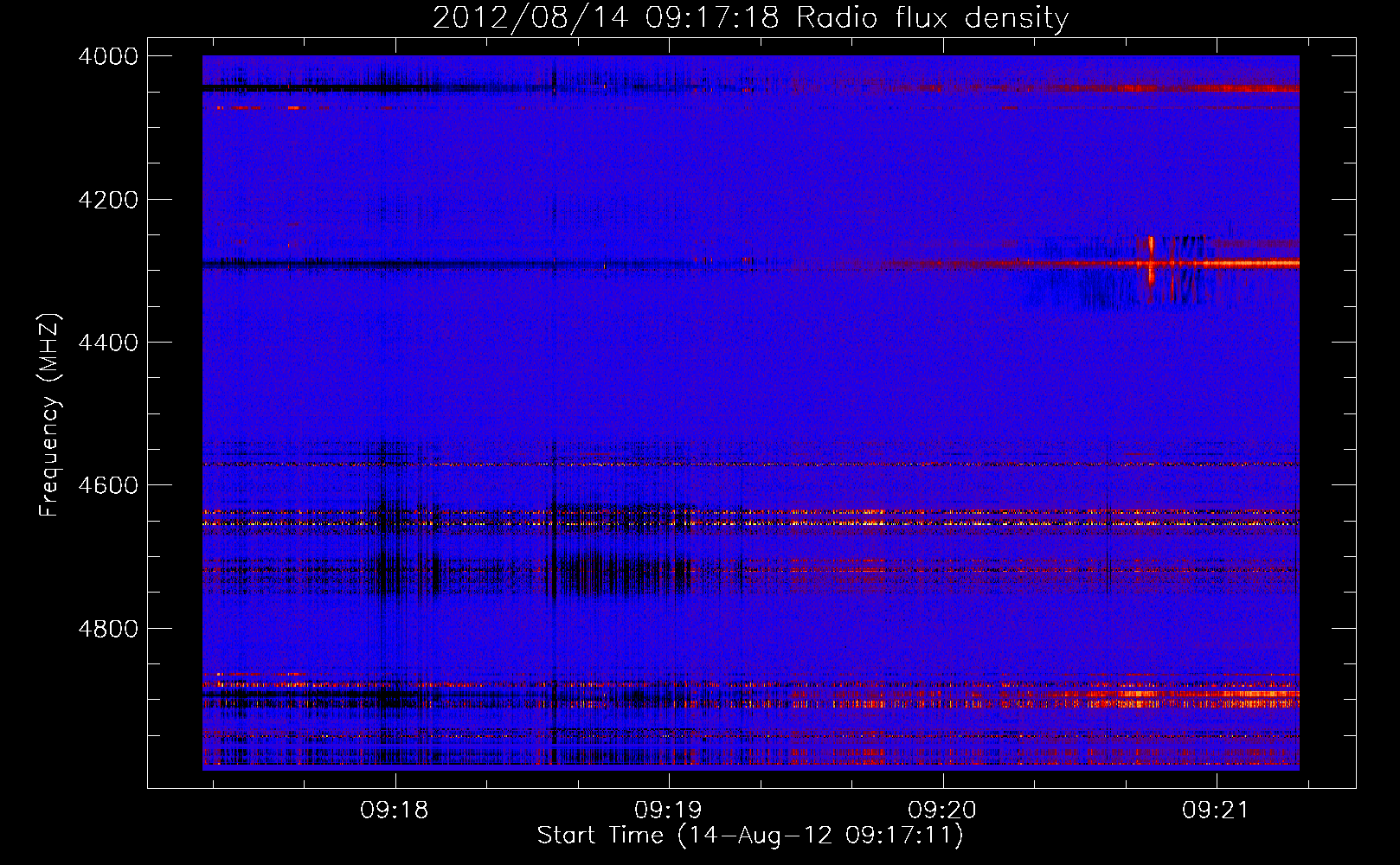Click the 4800 frequency tick label
1400x865 pixels.
[108, 628]
